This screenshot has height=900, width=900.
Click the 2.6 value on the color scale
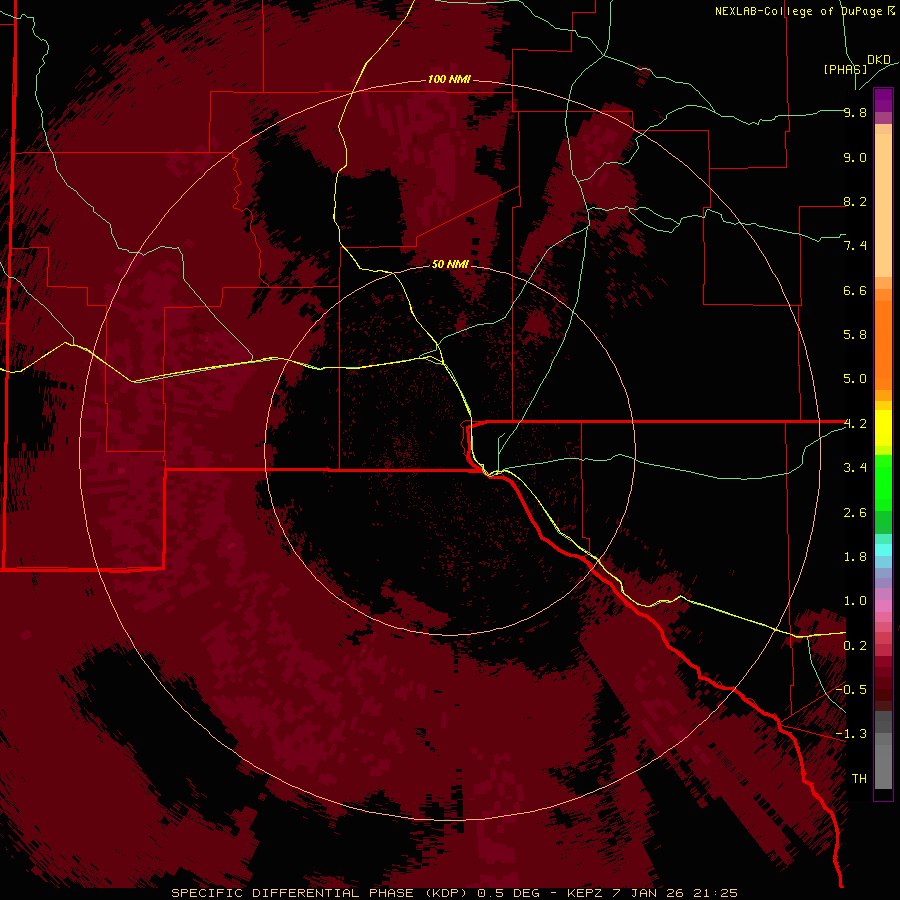pyautogui.click(x=855, y=513)
